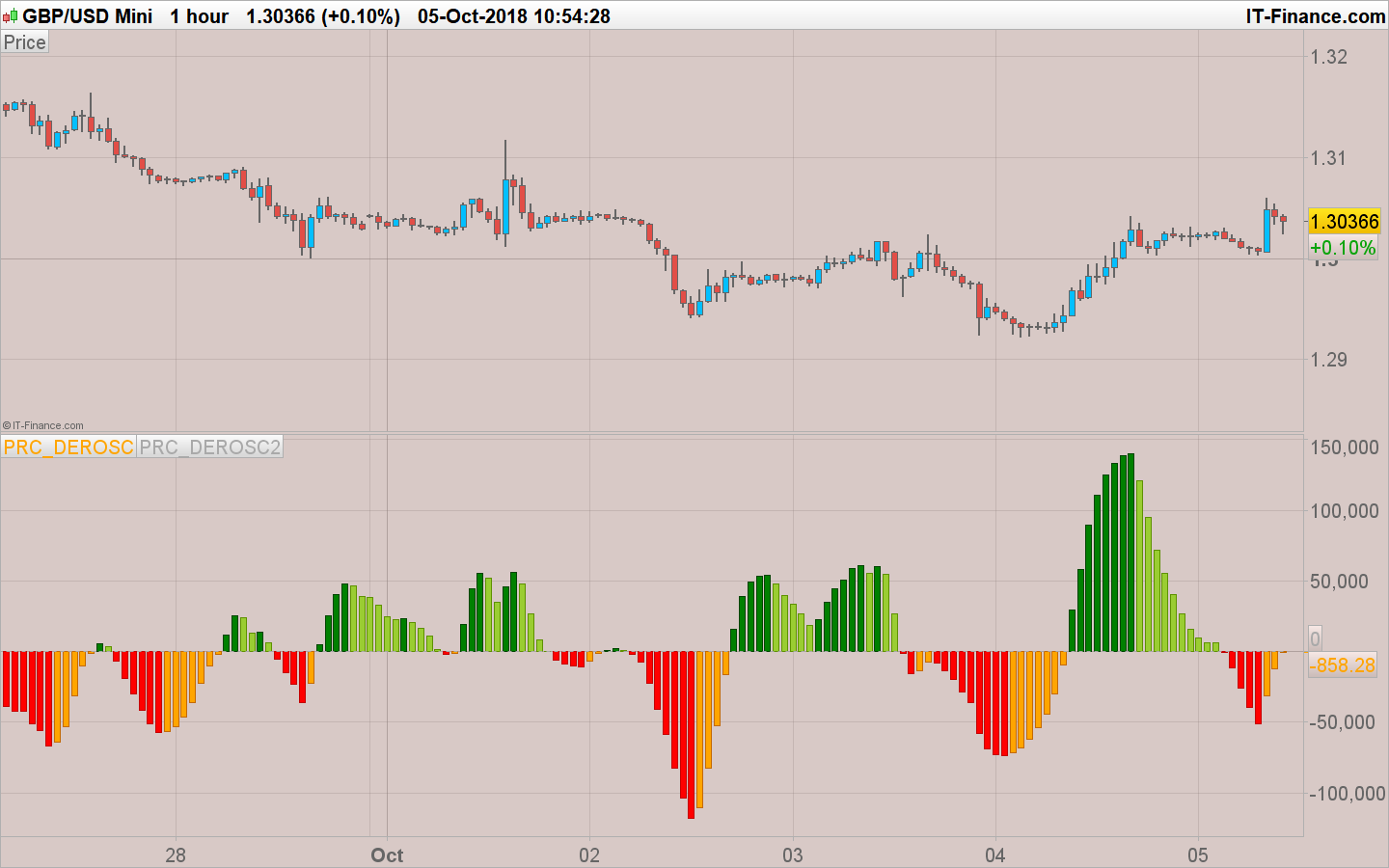This screenshot has height=868, width=1389.
Task: Click the +0.10% change tag
Action: 1342,248
